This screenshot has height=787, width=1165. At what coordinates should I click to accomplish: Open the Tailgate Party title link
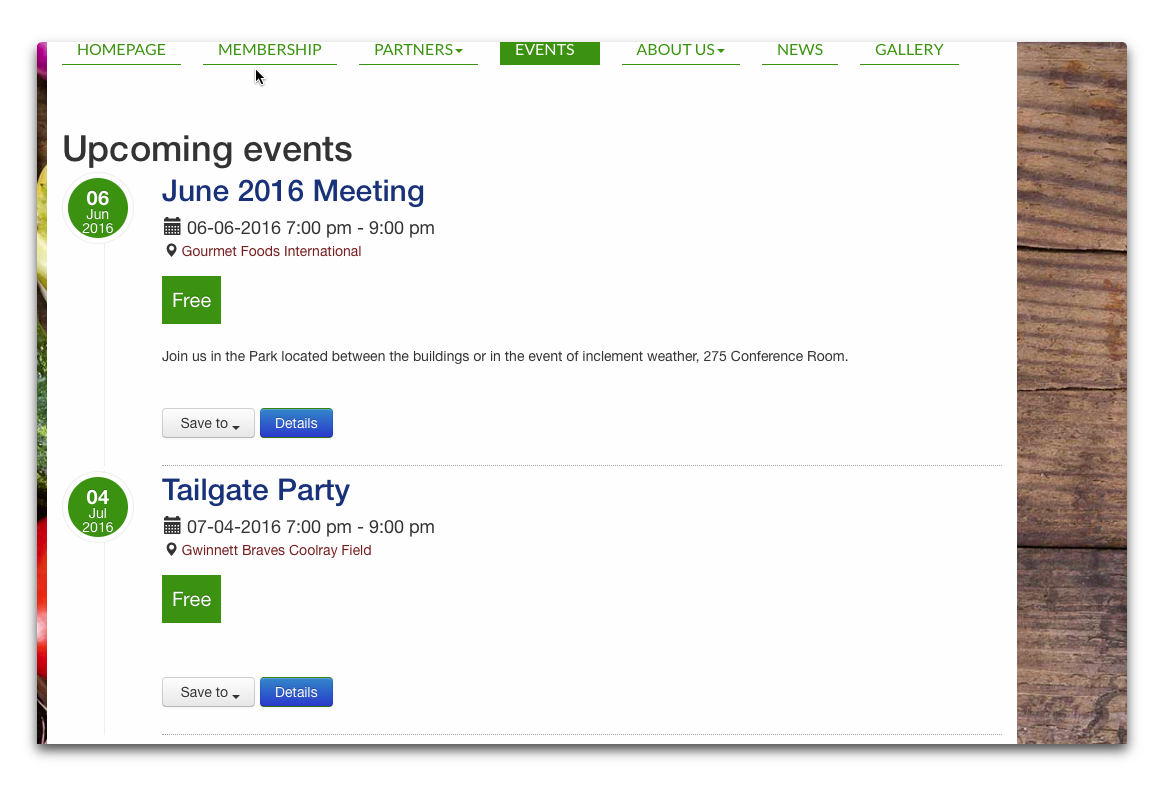coord(256,490)
